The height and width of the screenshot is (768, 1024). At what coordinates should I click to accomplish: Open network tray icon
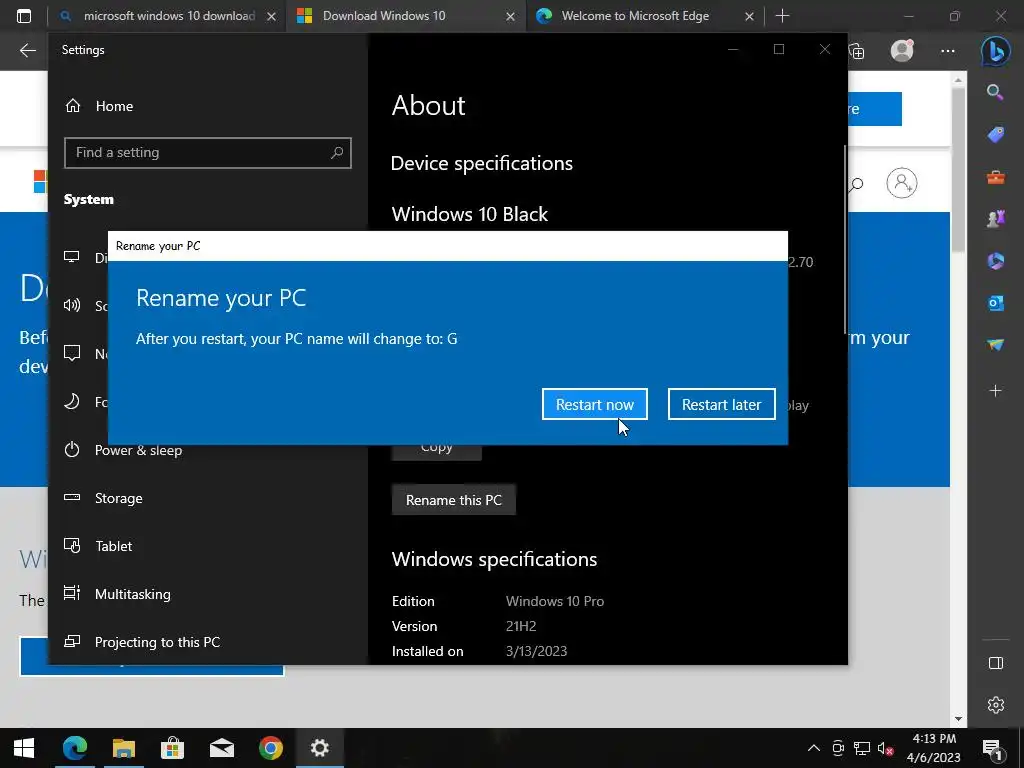pyautogui.click(x=862, y=748)
